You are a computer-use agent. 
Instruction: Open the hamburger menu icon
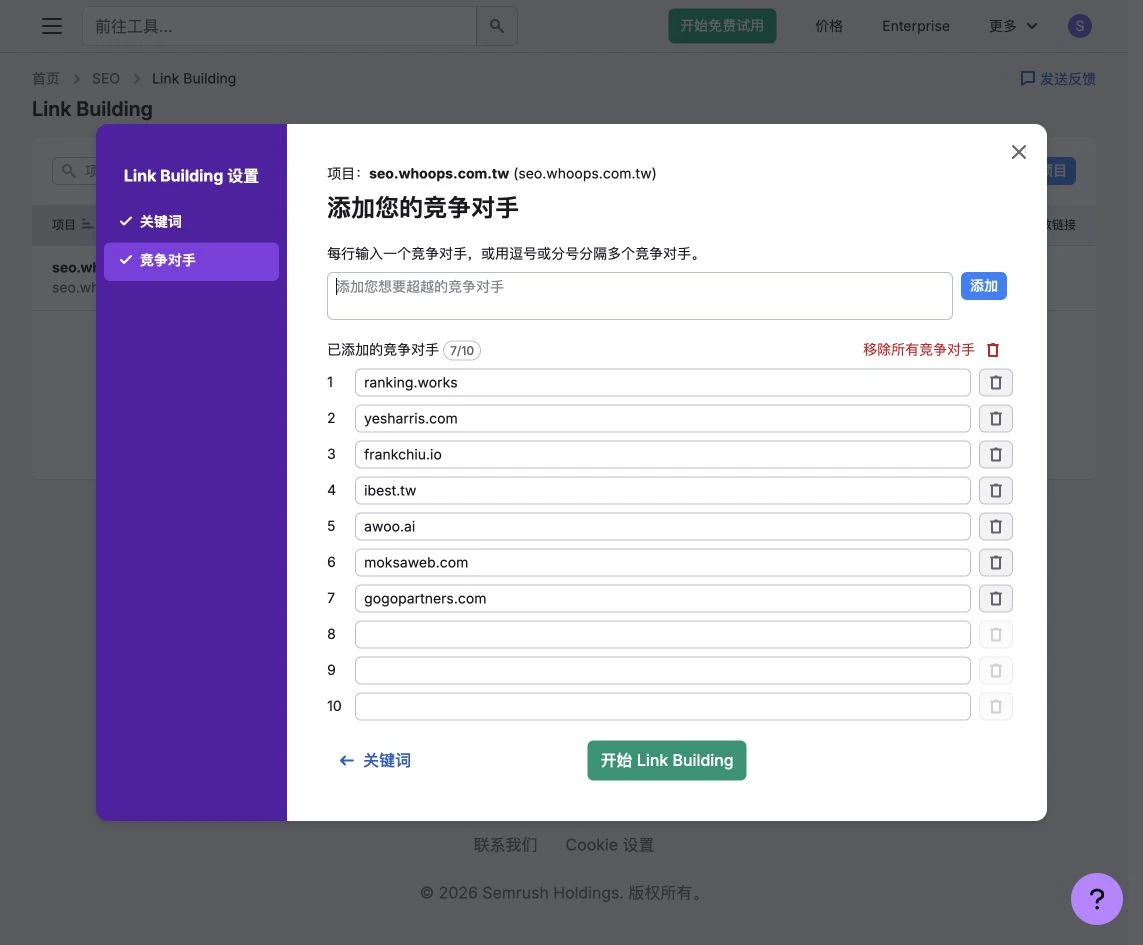[52, 26]
